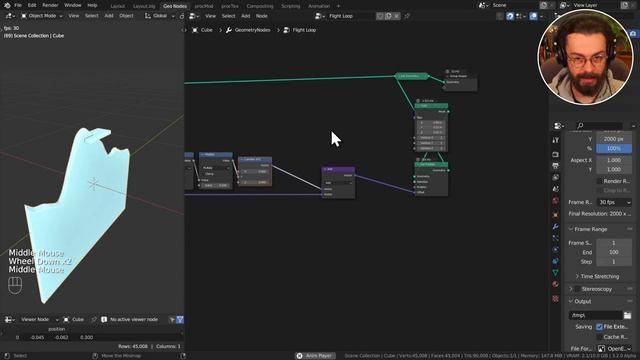This screenshot has width=640, height=360.
Task: Open the Texture properties tab
Action: pyautogui.click(x=556, y=299)
